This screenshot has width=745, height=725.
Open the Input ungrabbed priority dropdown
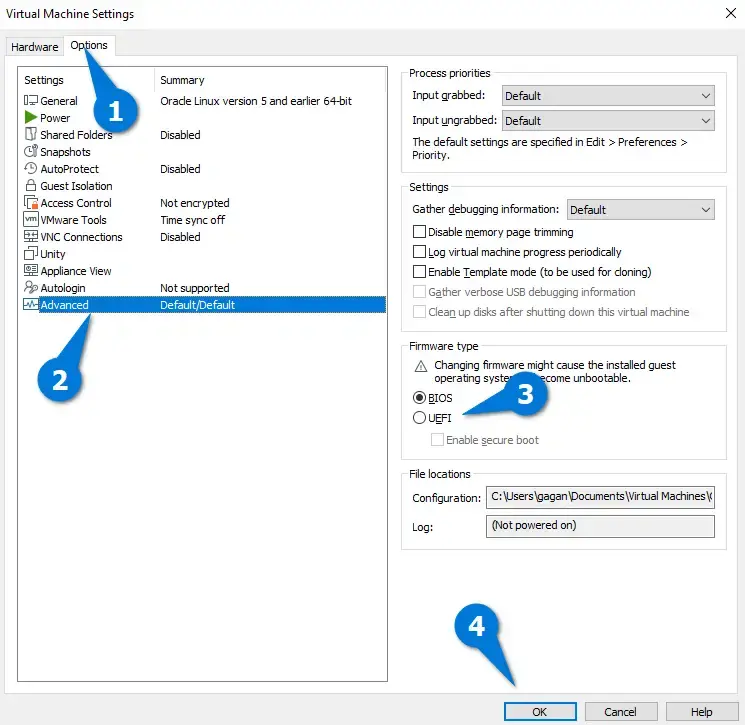608,121
